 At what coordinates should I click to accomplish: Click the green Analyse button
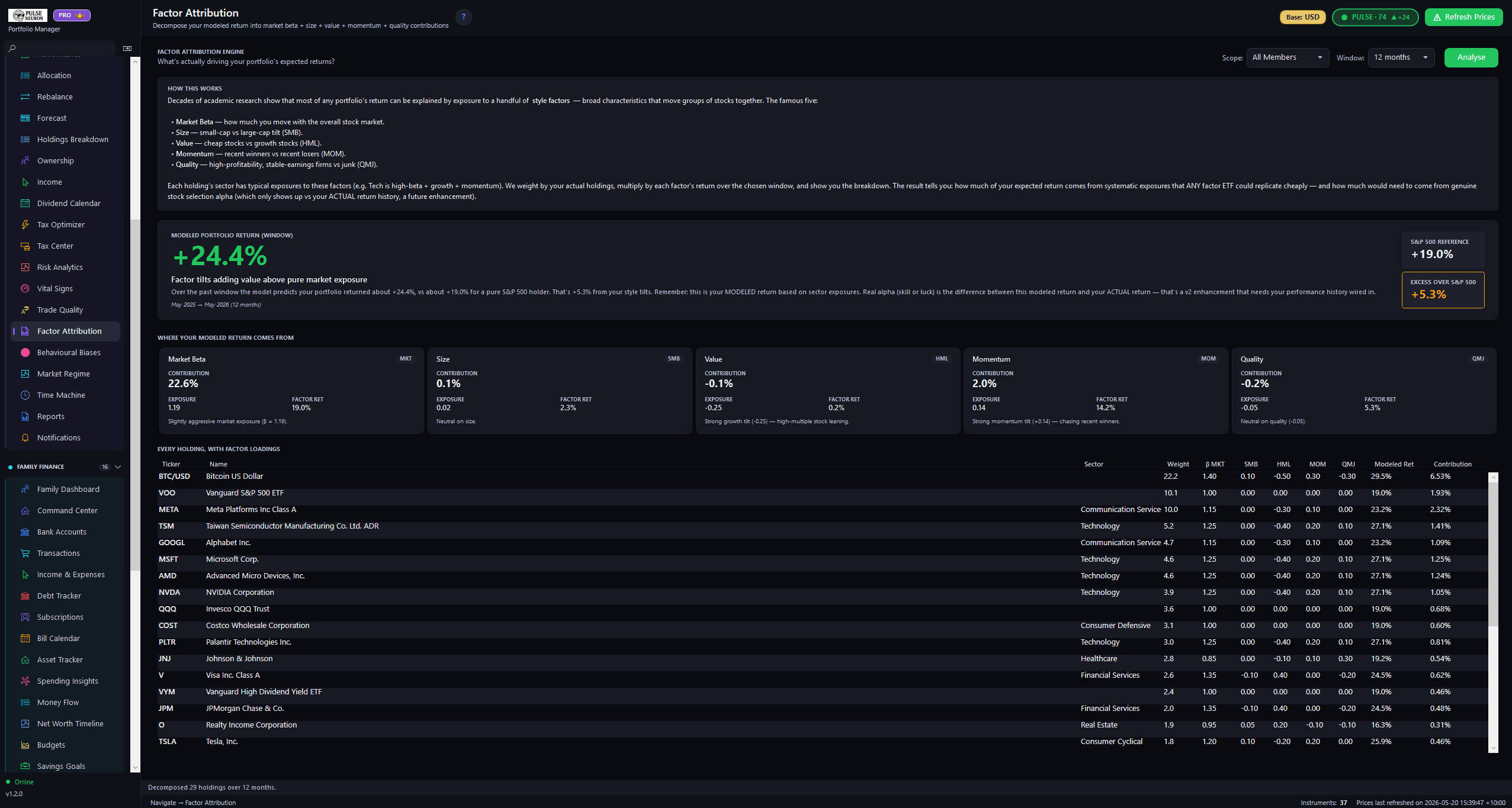pos(1471,57)
